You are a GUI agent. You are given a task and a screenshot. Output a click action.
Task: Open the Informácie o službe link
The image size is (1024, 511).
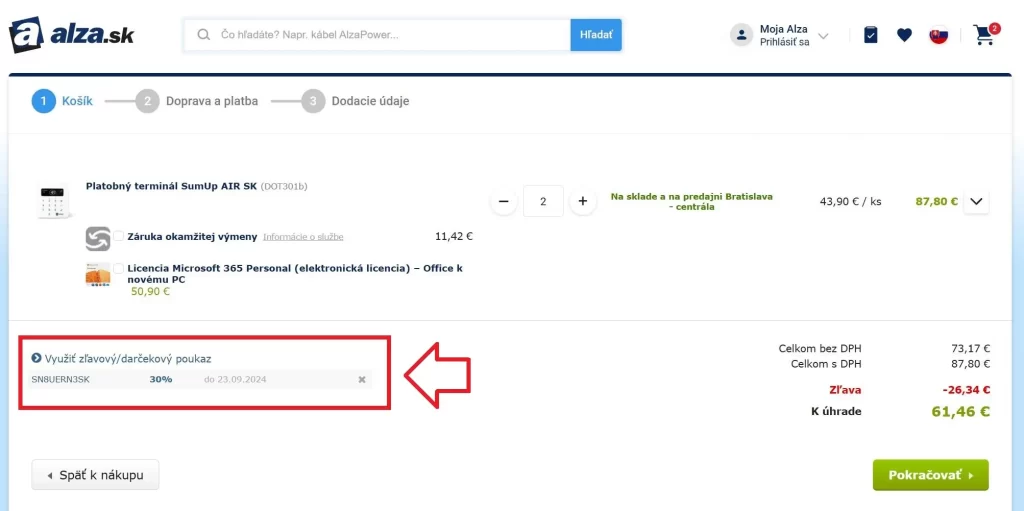coord(303,237)
